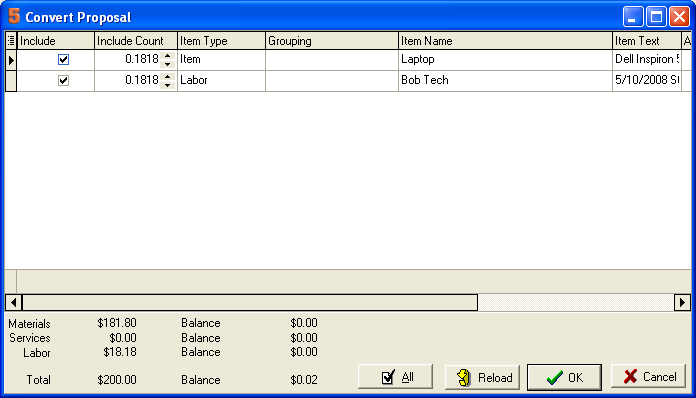696x398 pixels.
Task: Click the Materials amount $181.80
Action: coord(117,323)
